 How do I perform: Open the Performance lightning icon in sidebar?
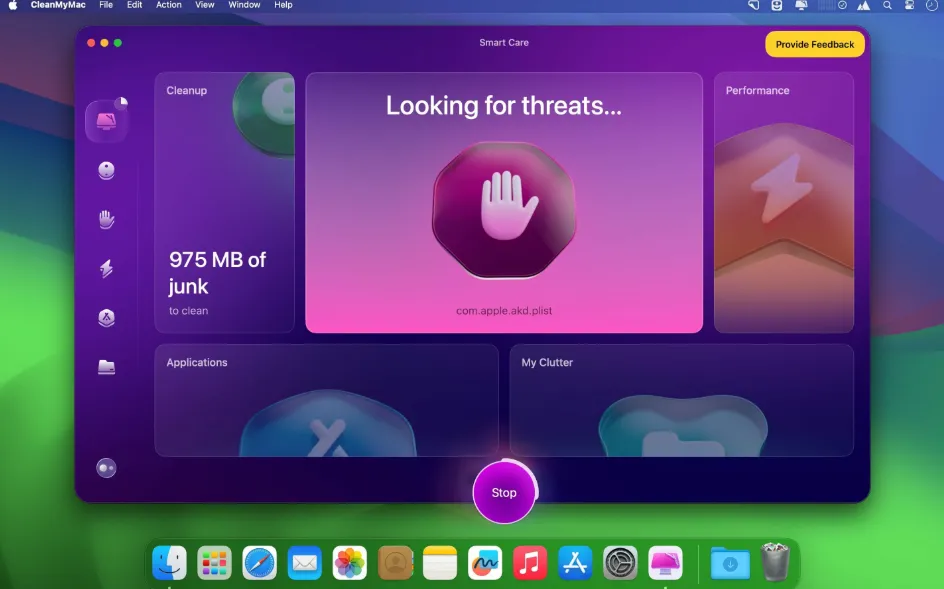pyautogui.click(x=107, y=268)
